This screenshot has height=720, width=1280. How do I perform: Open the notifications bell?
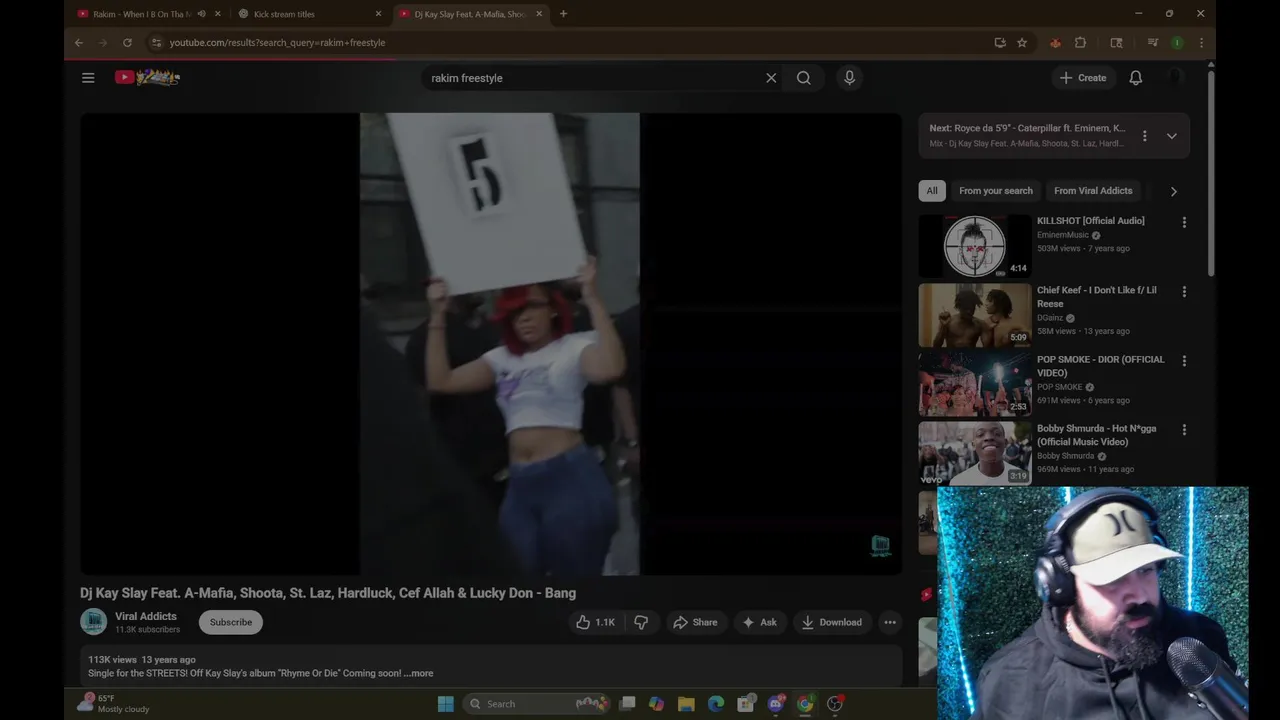[1136, 78]
